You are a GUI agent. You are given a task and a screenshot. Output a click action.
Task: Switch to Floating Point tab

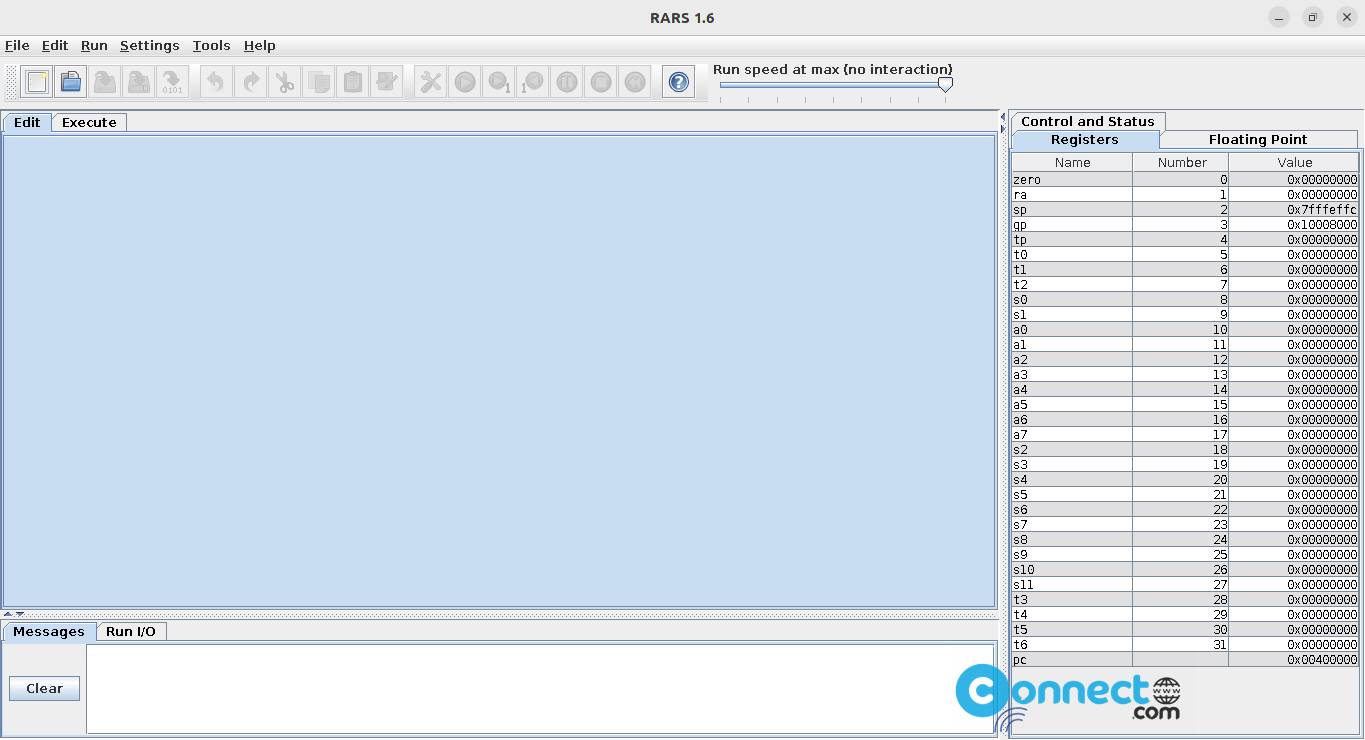tap(1258, 139)
